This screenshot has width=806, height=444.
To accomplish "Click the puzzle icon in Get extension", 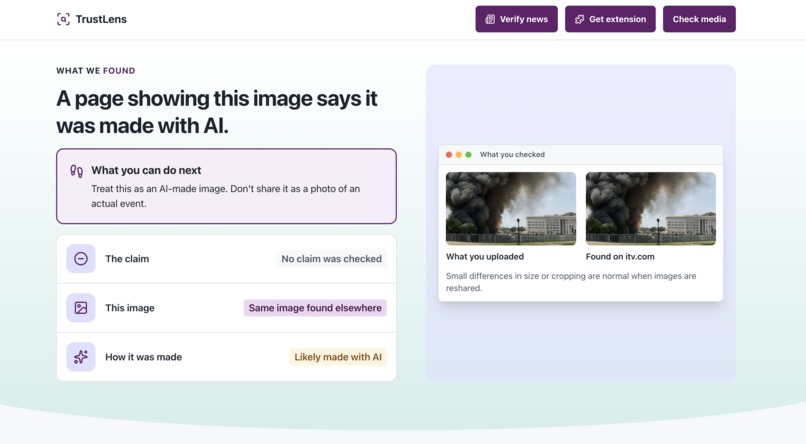I will tap(579, 19).
